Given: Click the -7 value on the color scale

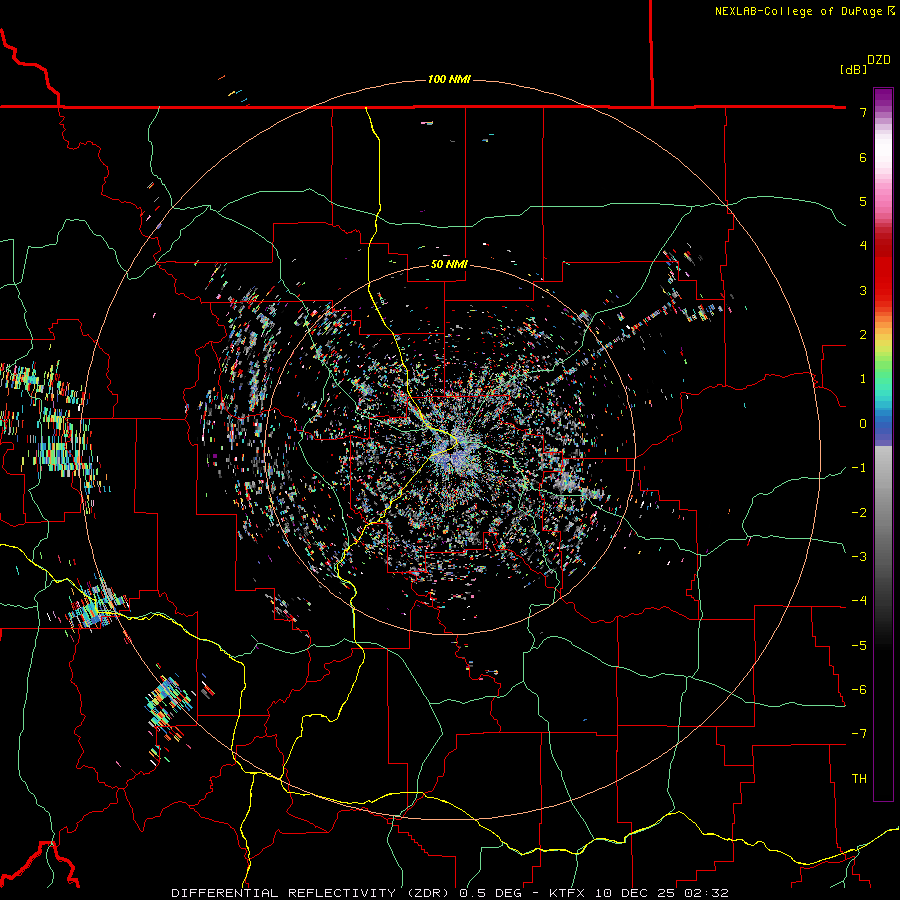Looking at the screenshot, I should point(859,734).
